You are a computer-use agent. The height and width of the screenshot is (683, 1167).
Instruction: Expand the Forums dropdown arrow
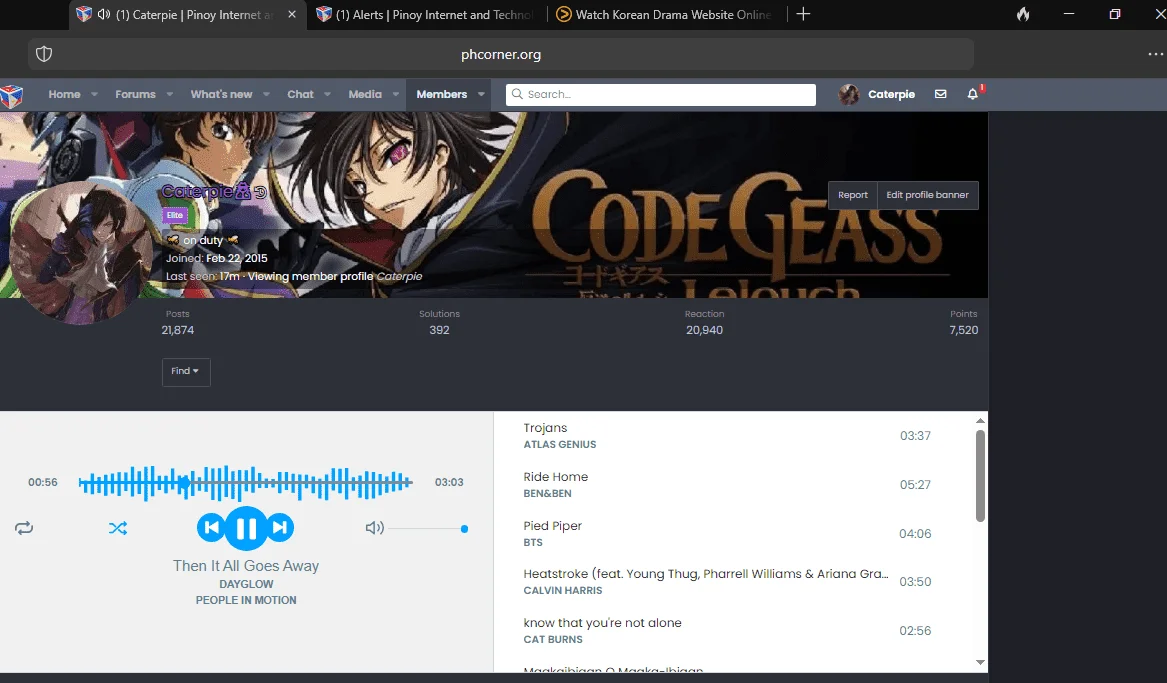point(170,94)
